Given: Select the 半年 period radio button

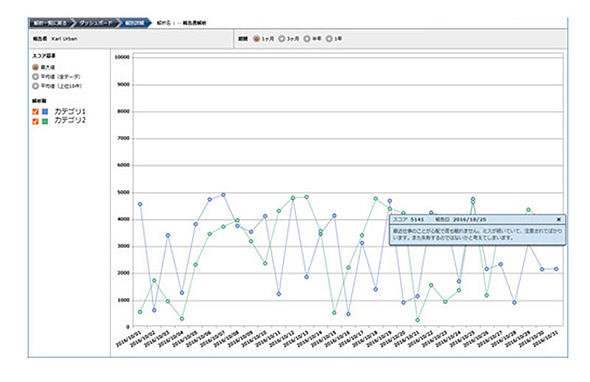Looking at the screenshot, I should 307,38.
